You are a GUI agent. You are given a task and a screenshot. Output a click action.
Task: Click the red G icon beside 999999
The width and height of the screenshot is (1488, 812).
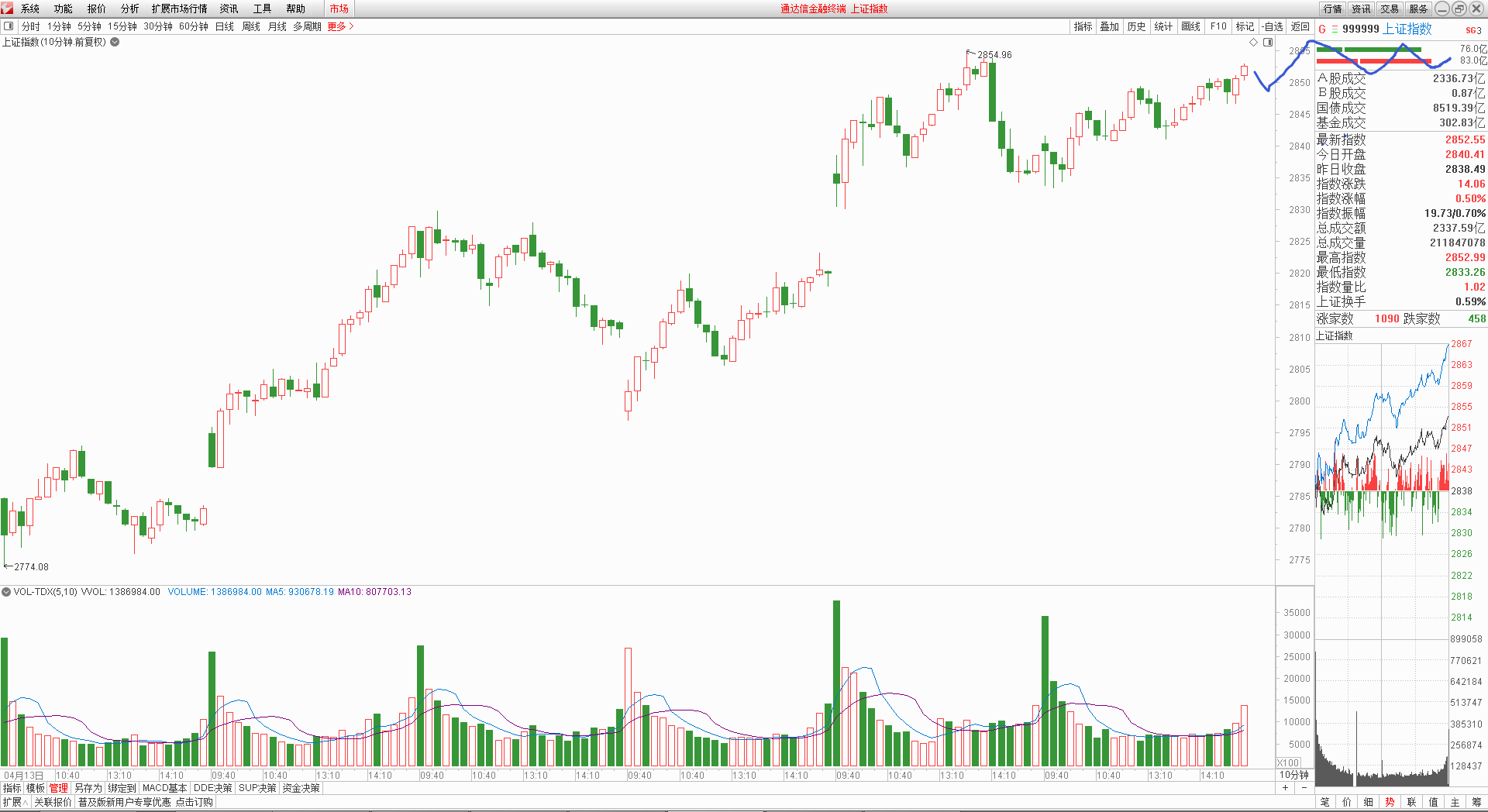[x=1322, y=29]
